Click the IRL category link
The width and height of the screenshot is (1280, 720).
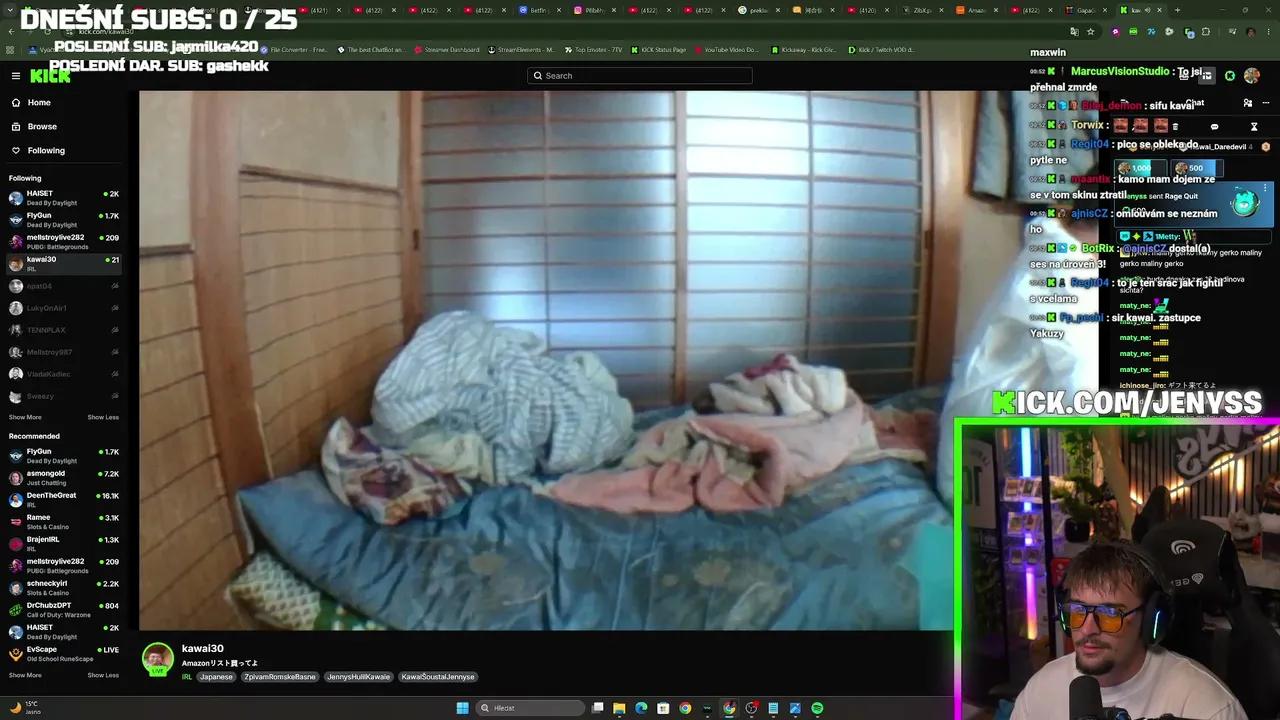tap(187, 677)
